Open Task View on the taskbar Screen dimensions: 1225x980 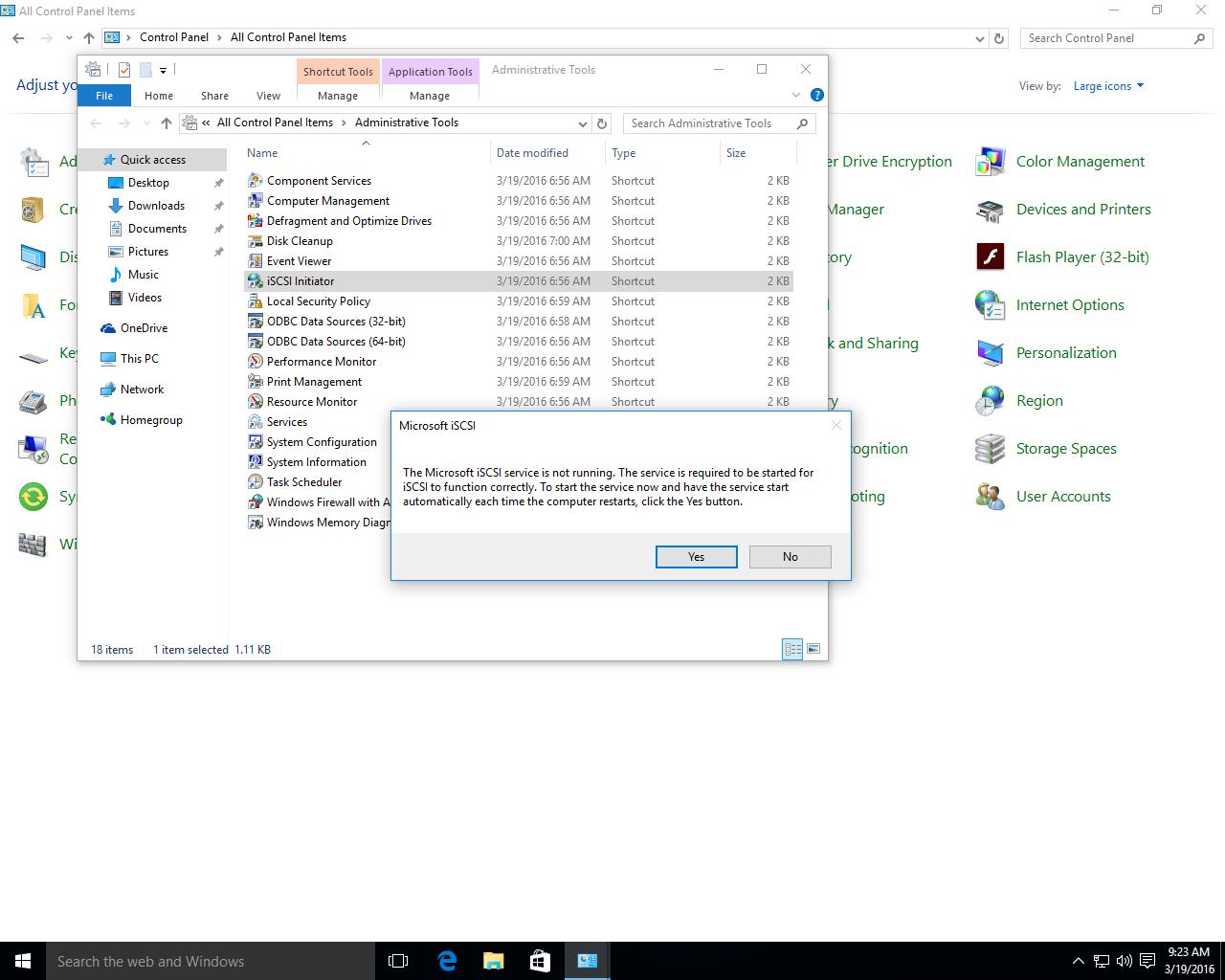click(x=398, y=961)
